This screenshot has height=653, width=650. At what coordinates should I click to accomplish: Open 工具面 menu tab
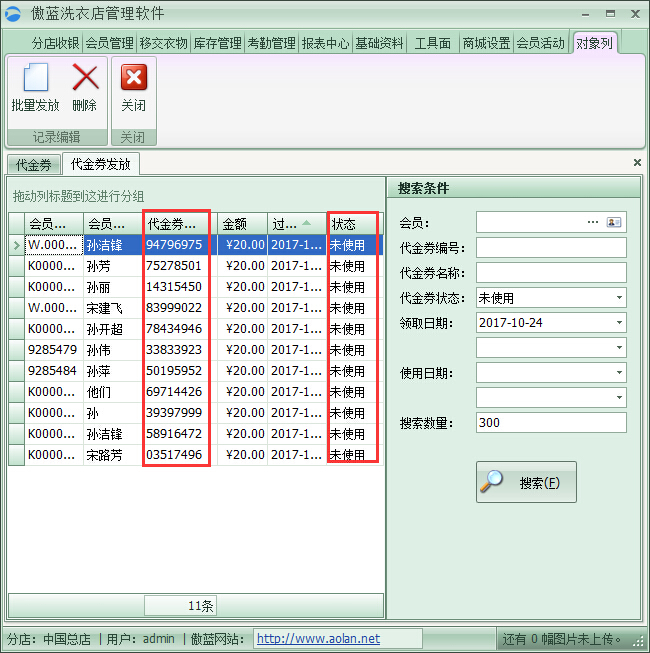(433, 43)
